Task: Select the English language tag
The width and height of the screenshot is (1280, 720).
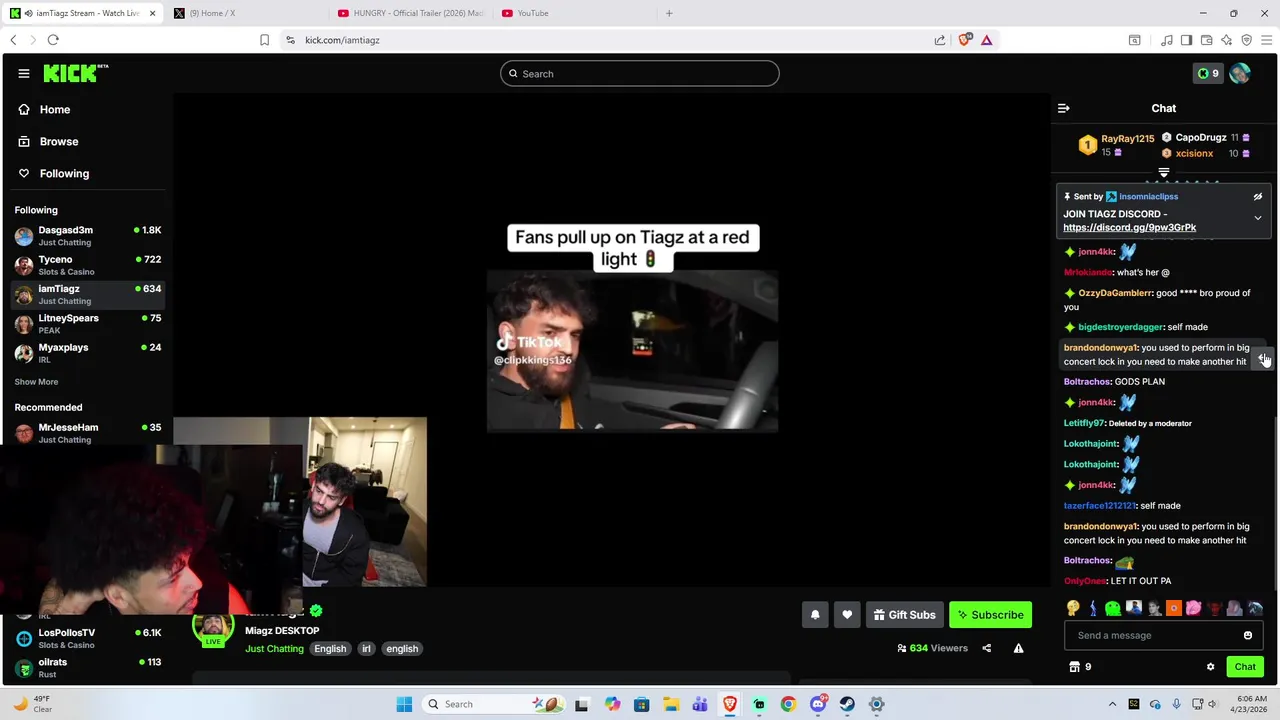Action: pyautogui.click(x=330, y=649)
